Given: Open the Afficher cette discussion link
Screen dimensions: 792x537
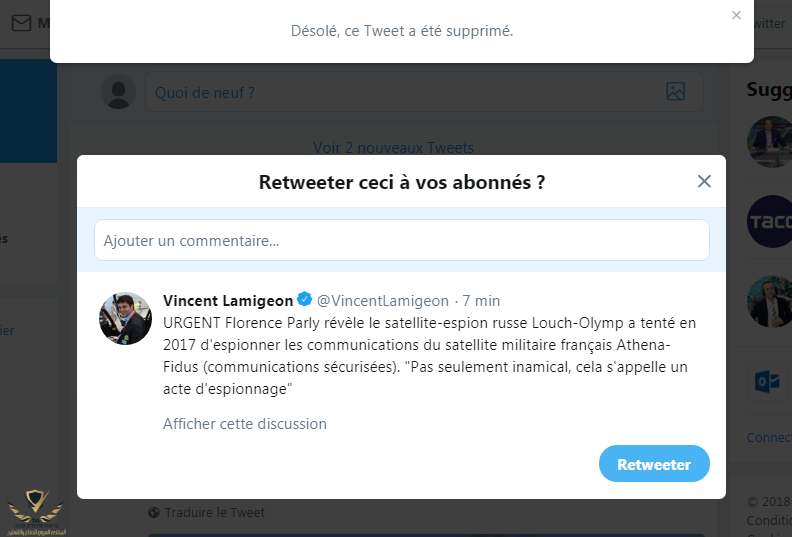Looking at the screenshot, I should pyautogui.click(x=245, y=424).
